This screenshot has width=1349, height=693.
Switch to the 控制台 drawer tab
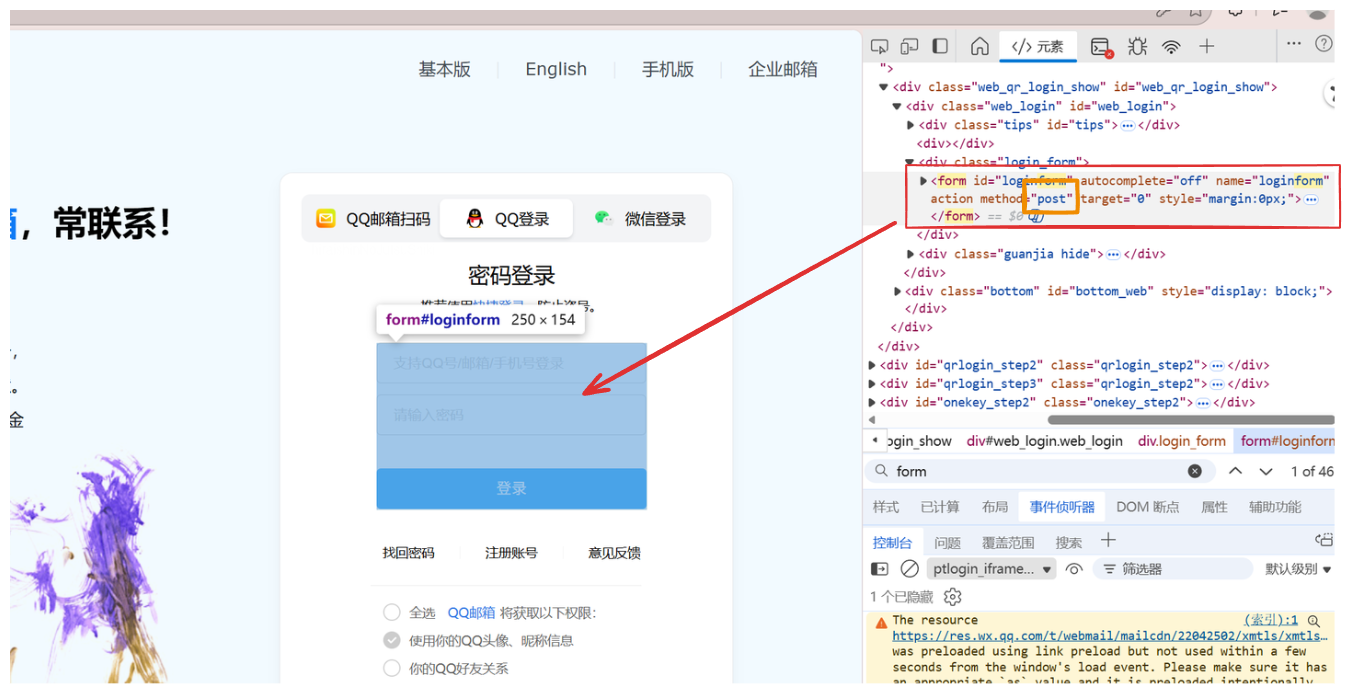click(x=892, y=542)
